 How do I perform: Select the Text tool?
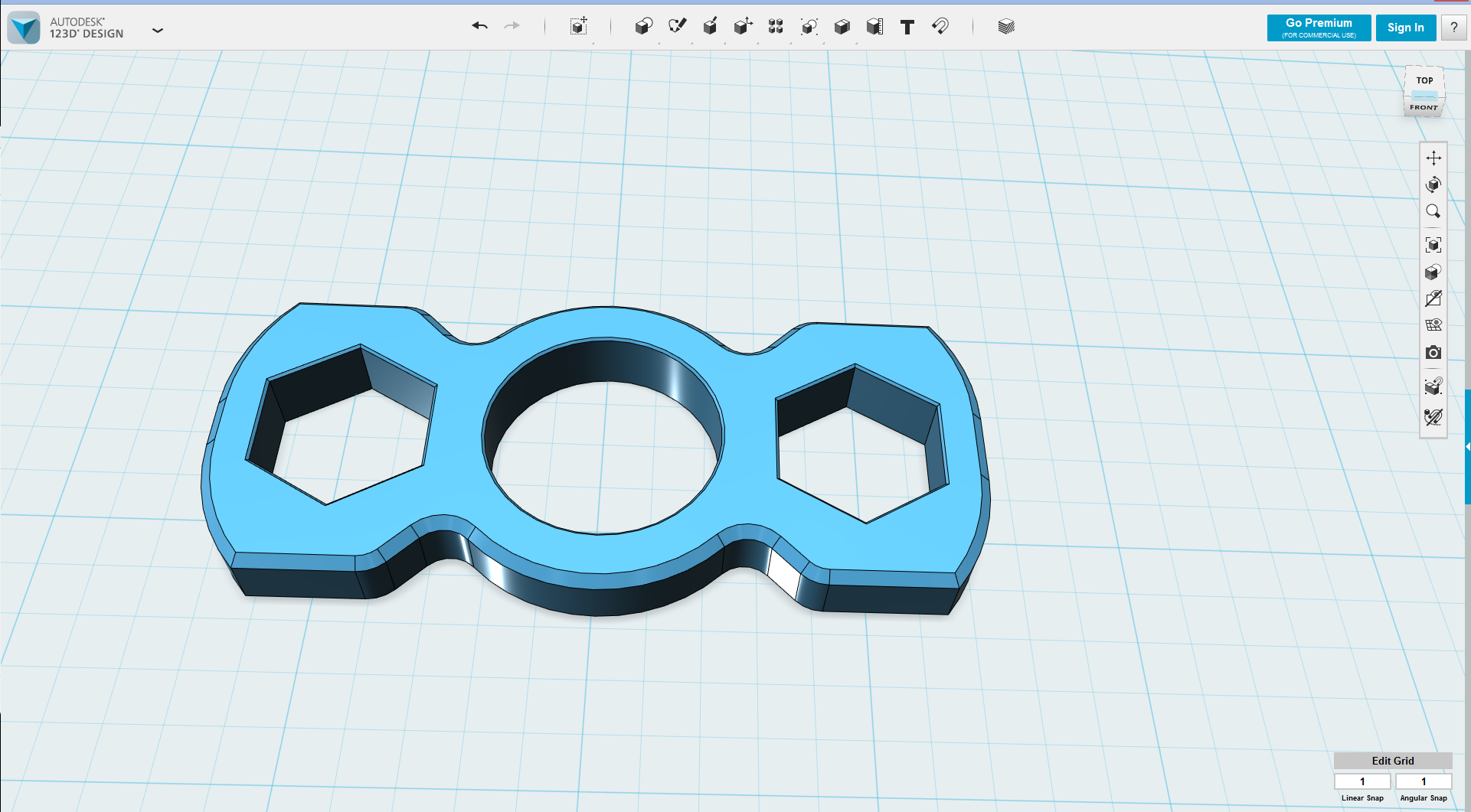click(907, 27)
